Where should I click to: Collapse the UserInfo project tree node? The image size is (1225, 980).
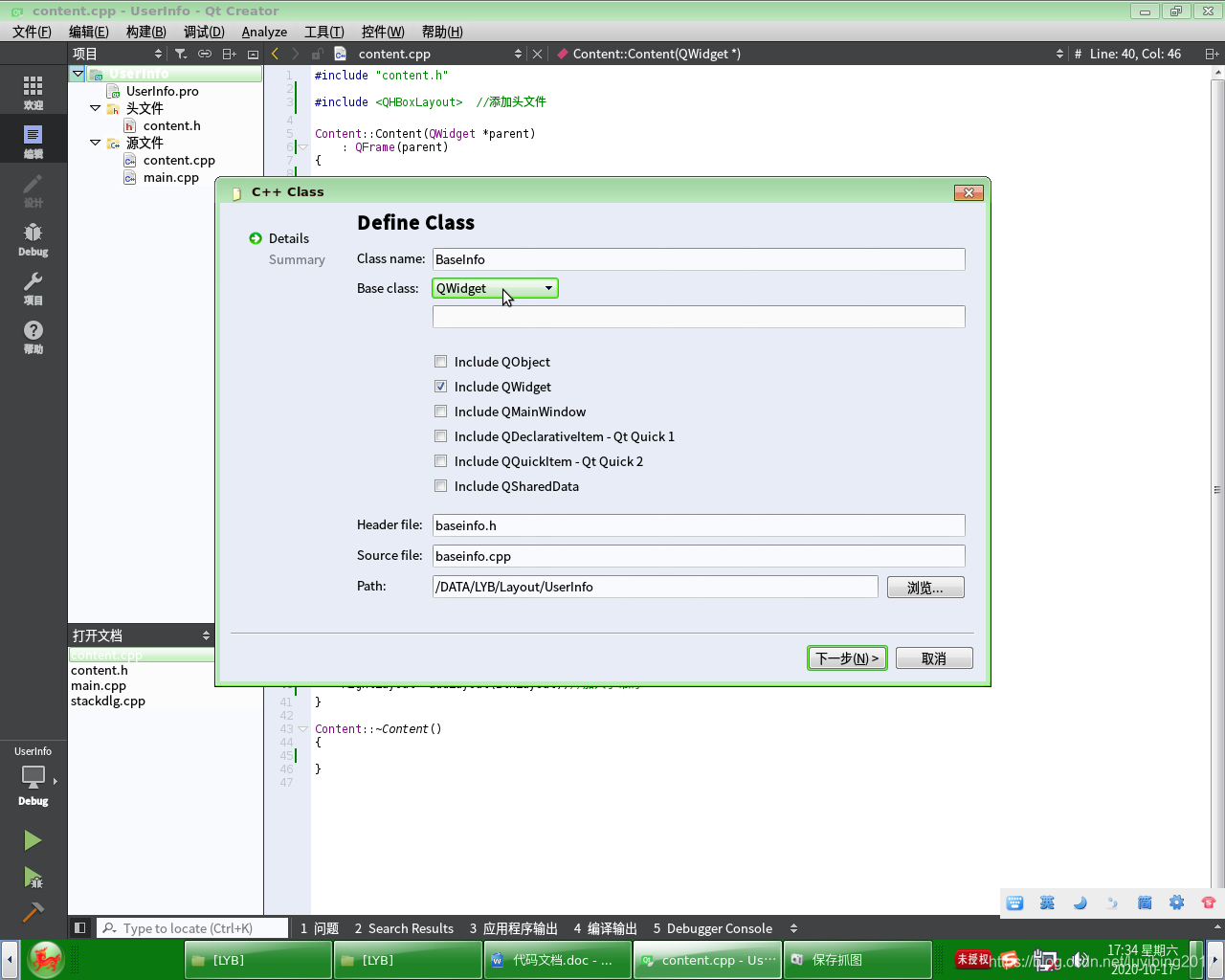click(x=78, y=74)
